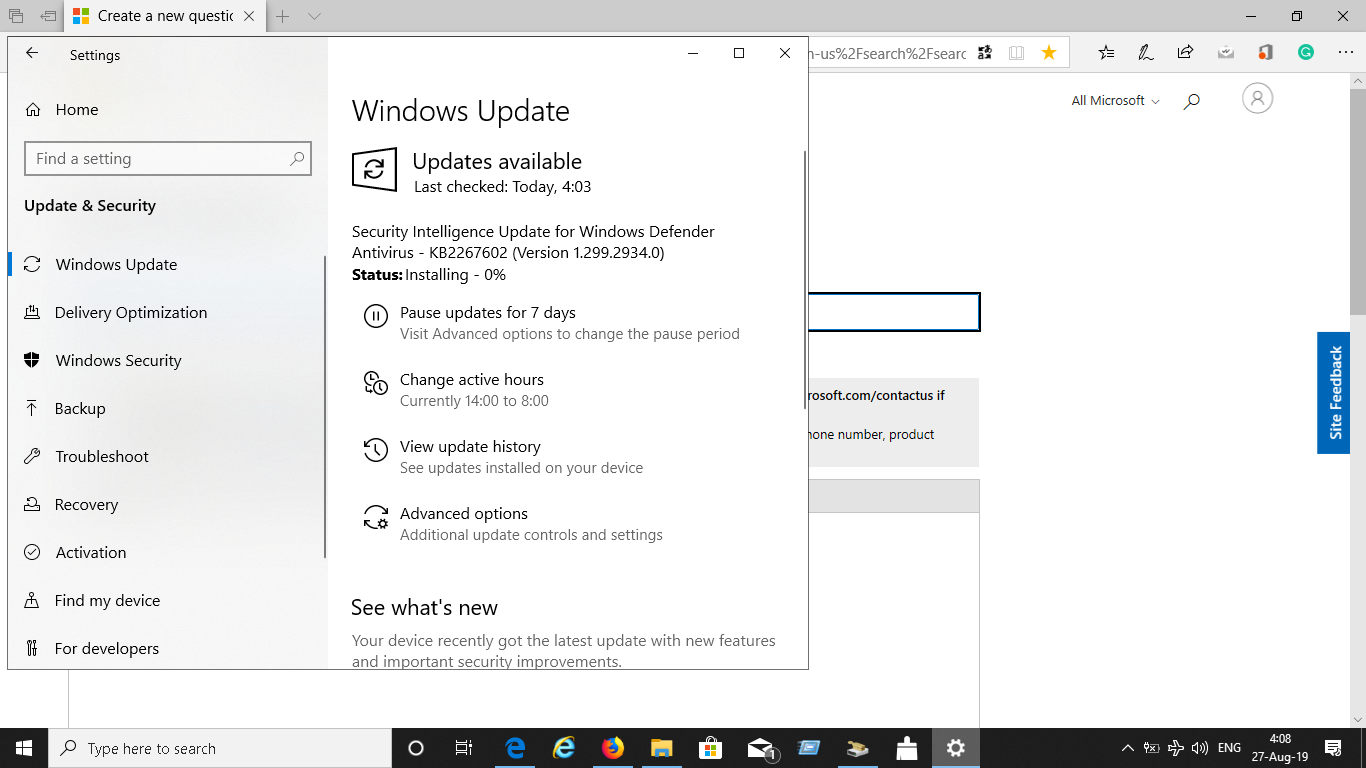Open View update history

(x=470, y=447)
